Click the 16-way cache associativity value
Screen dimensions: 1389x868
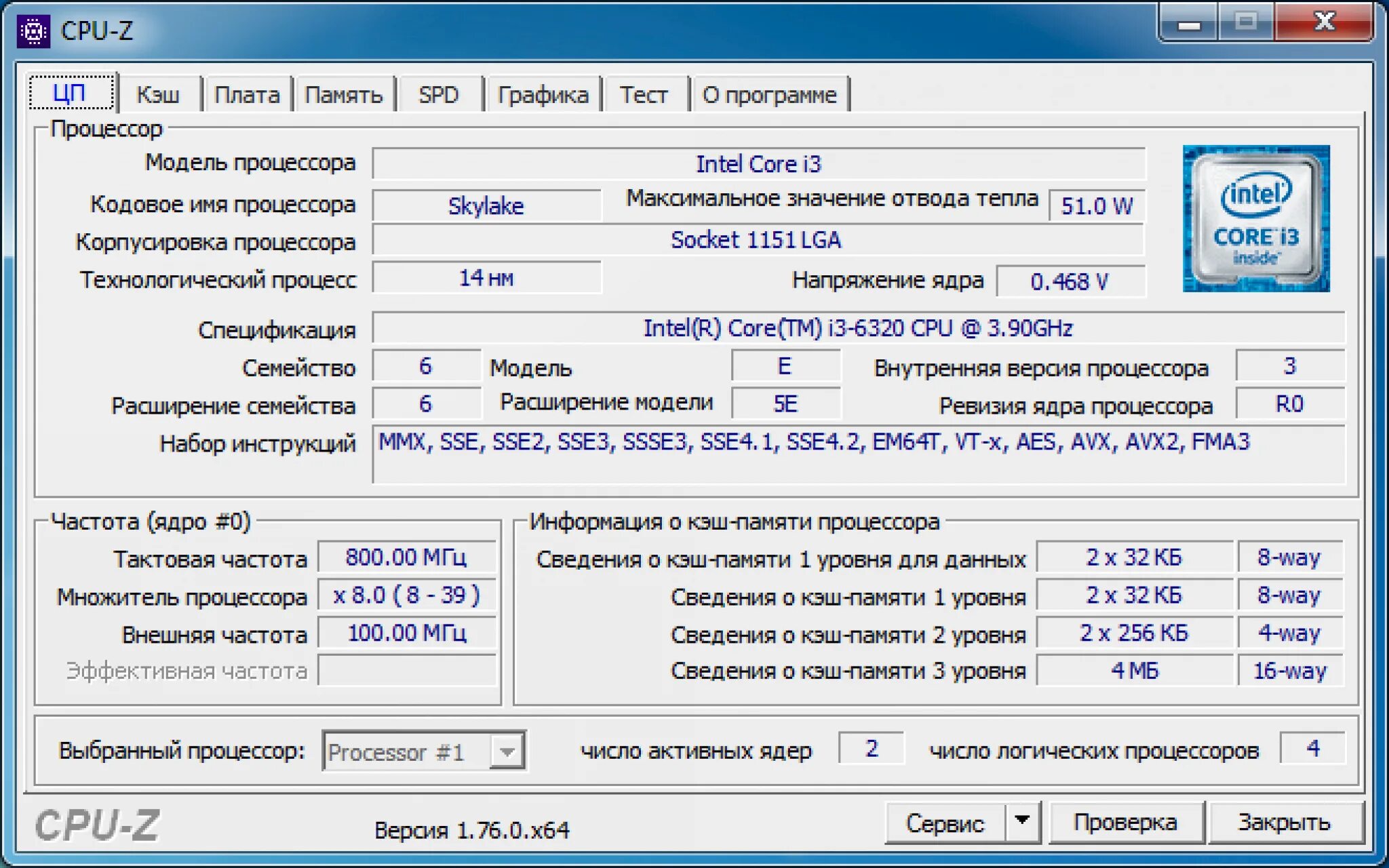pyautogui.click(x=1289, y=671)
